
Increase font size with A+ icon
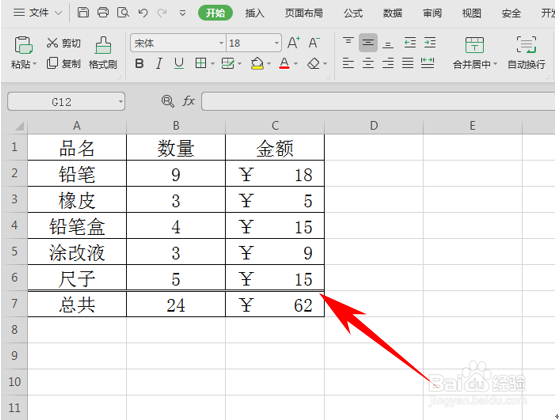click(293, 43)
